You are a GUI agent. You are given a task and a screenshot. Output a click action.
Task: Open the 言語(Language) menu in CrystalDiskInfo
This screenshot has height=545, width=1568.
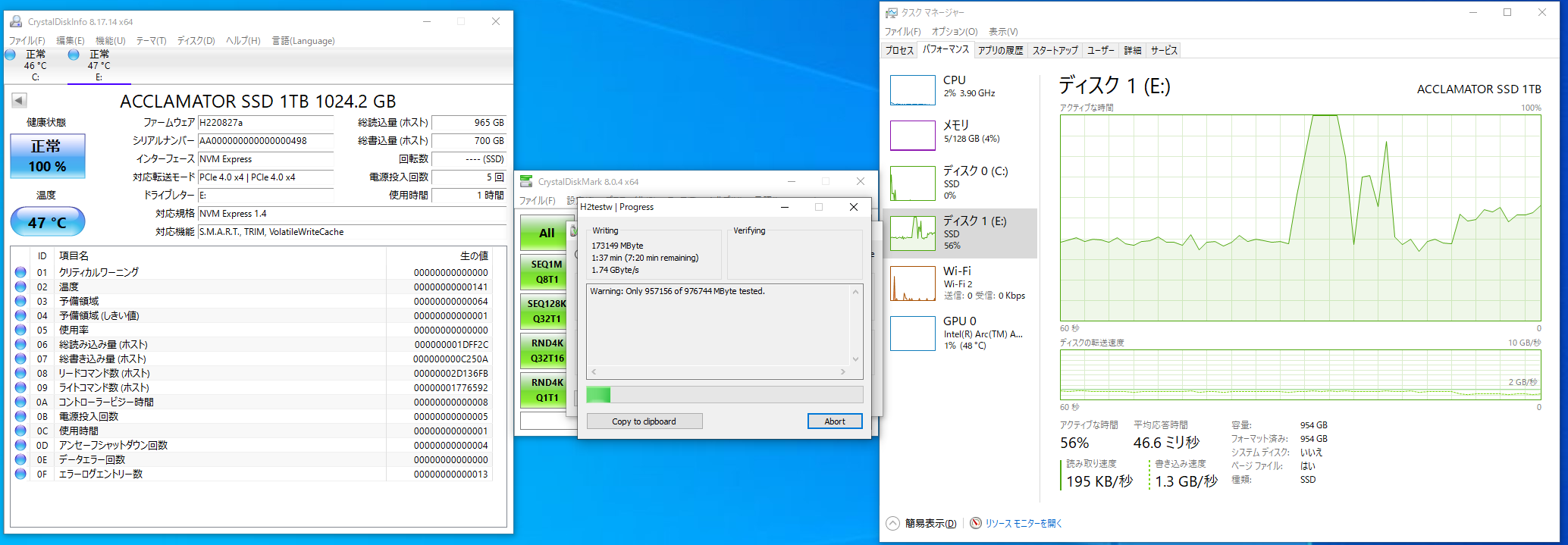click(303, 41)
